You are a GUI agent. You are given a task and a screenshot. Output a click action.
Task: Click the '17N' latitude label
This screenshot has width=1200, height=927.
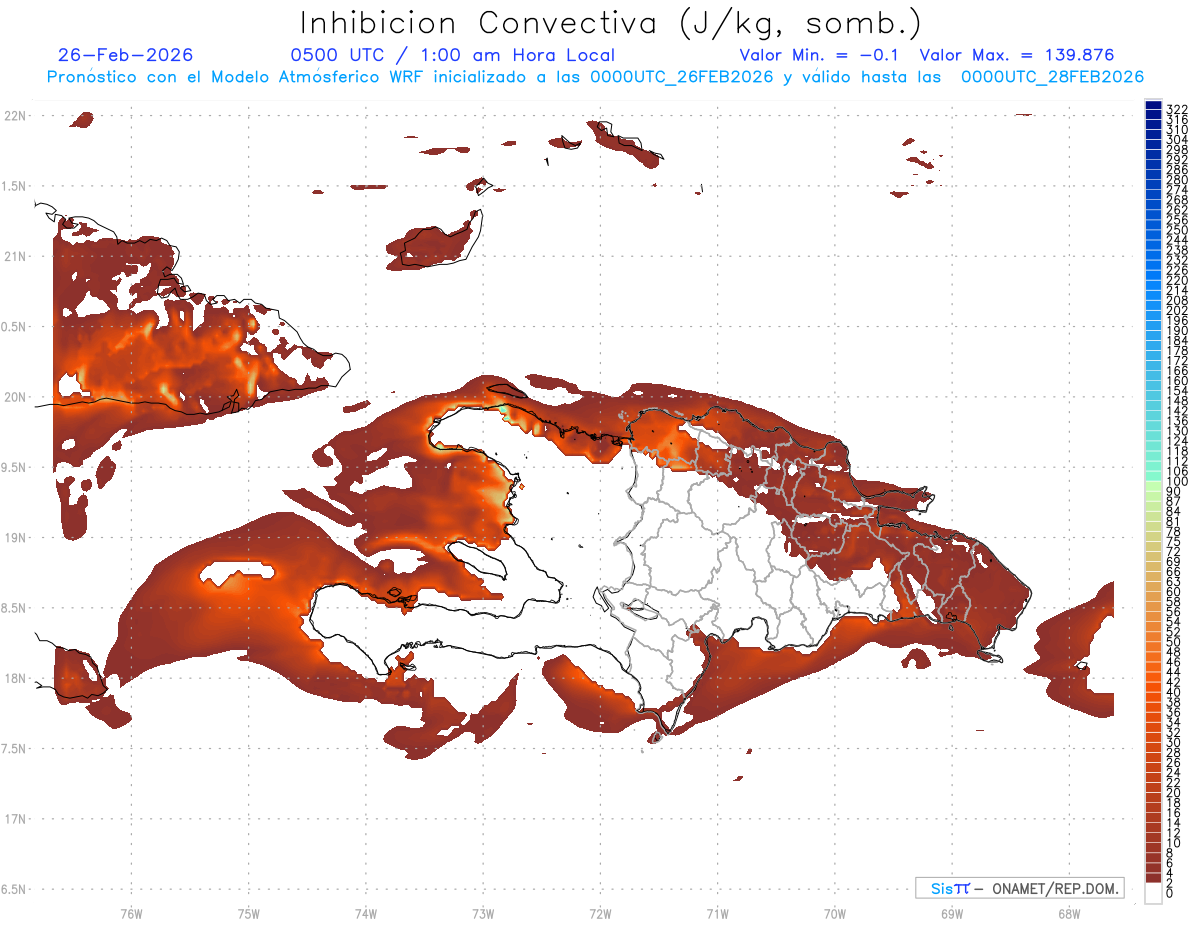pos(16,819)
